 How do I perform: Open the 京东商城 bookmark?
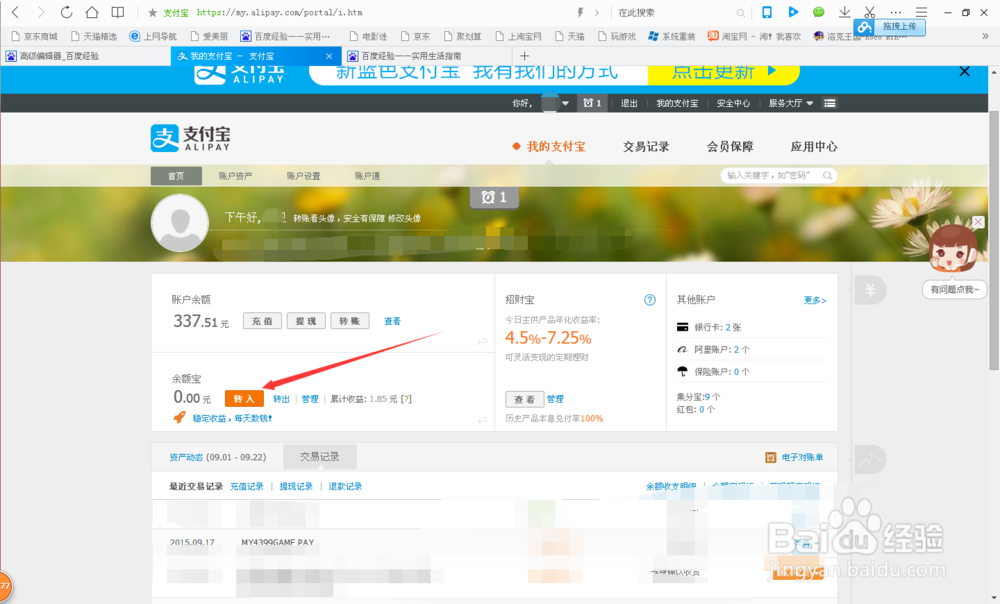point(35,36)
